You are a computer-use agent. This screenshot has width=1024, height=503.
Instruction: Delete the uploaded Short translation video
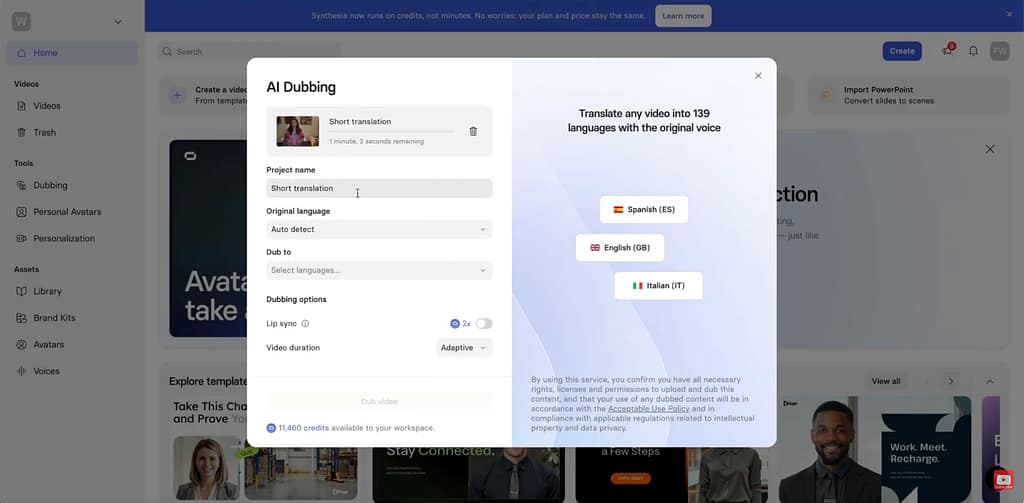[x=473, y=131]
